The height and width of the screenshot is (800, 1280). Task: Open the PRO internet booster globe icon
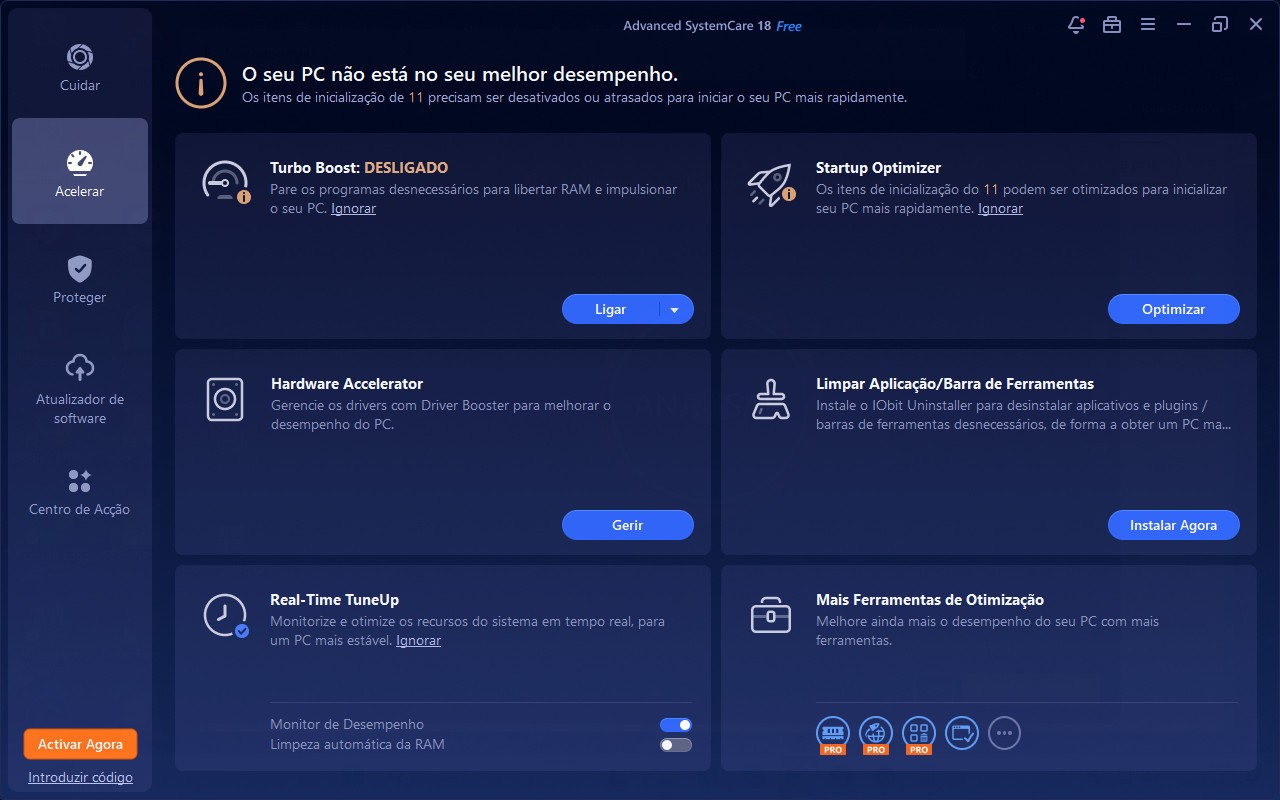(876, 734)
